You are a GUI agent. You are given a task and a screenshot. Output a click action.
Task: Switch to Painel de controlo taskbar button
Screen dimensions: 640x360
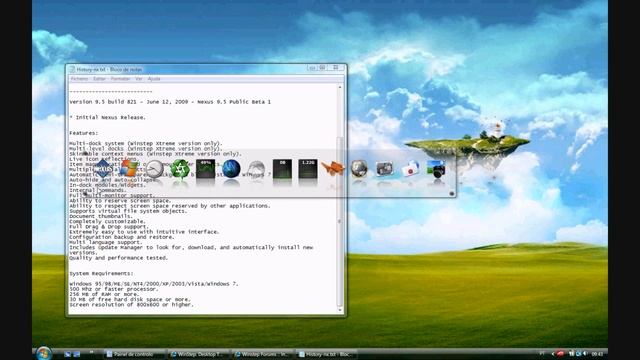134,354
